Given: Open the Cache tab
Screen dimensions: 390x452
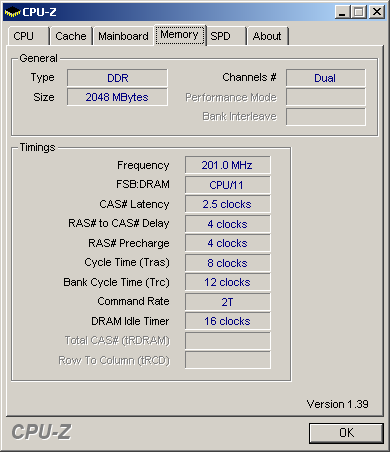Looking at the screenshot, I should (x=71, y=36).
